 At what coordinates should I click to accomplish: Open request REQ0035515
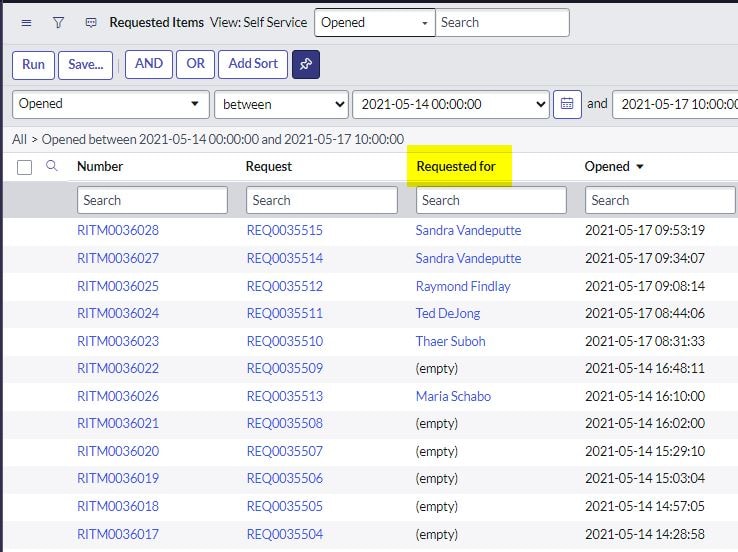[x=285, y=230]
